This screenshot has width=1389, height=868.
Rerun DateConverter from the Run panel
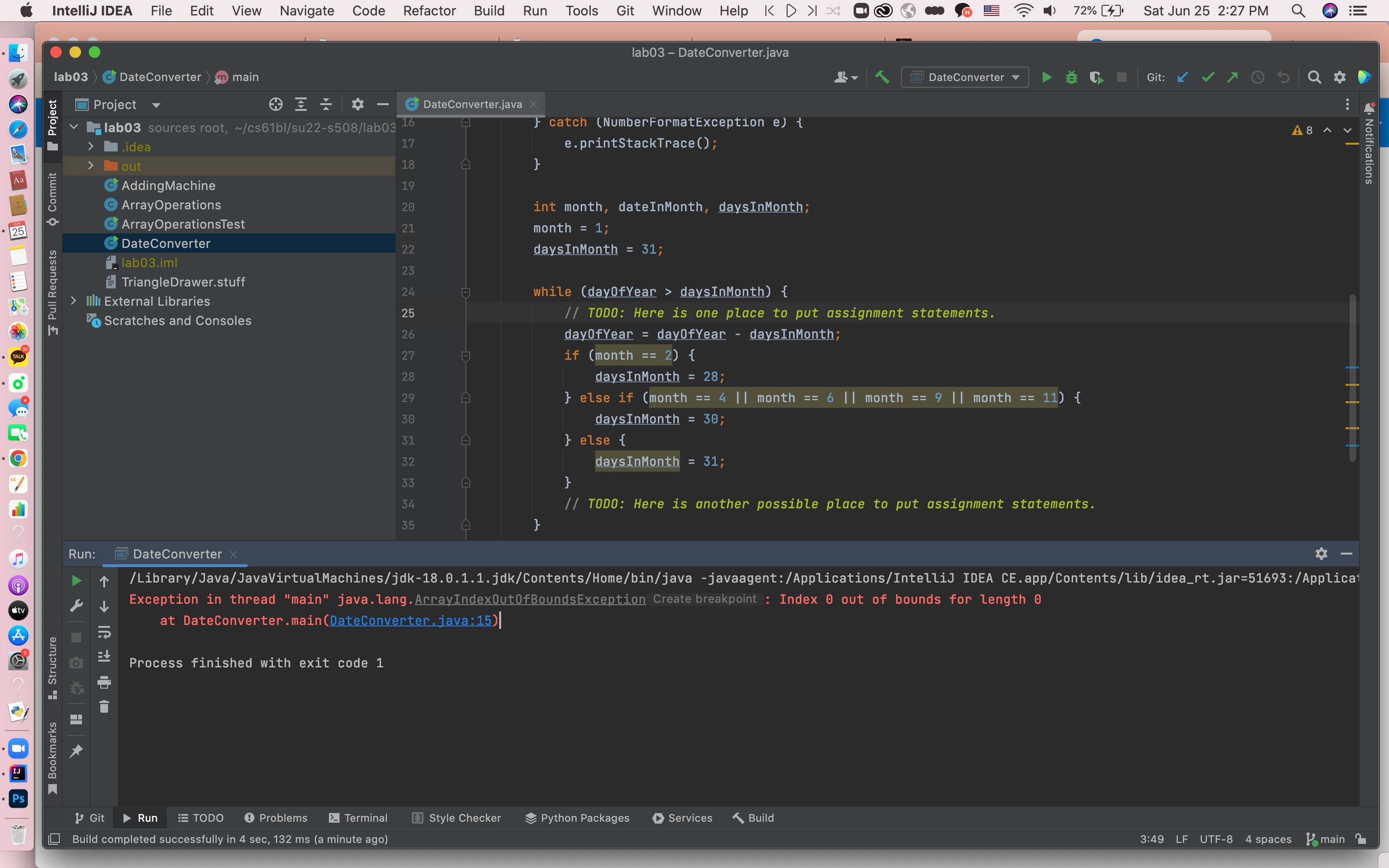coord(76,581)
